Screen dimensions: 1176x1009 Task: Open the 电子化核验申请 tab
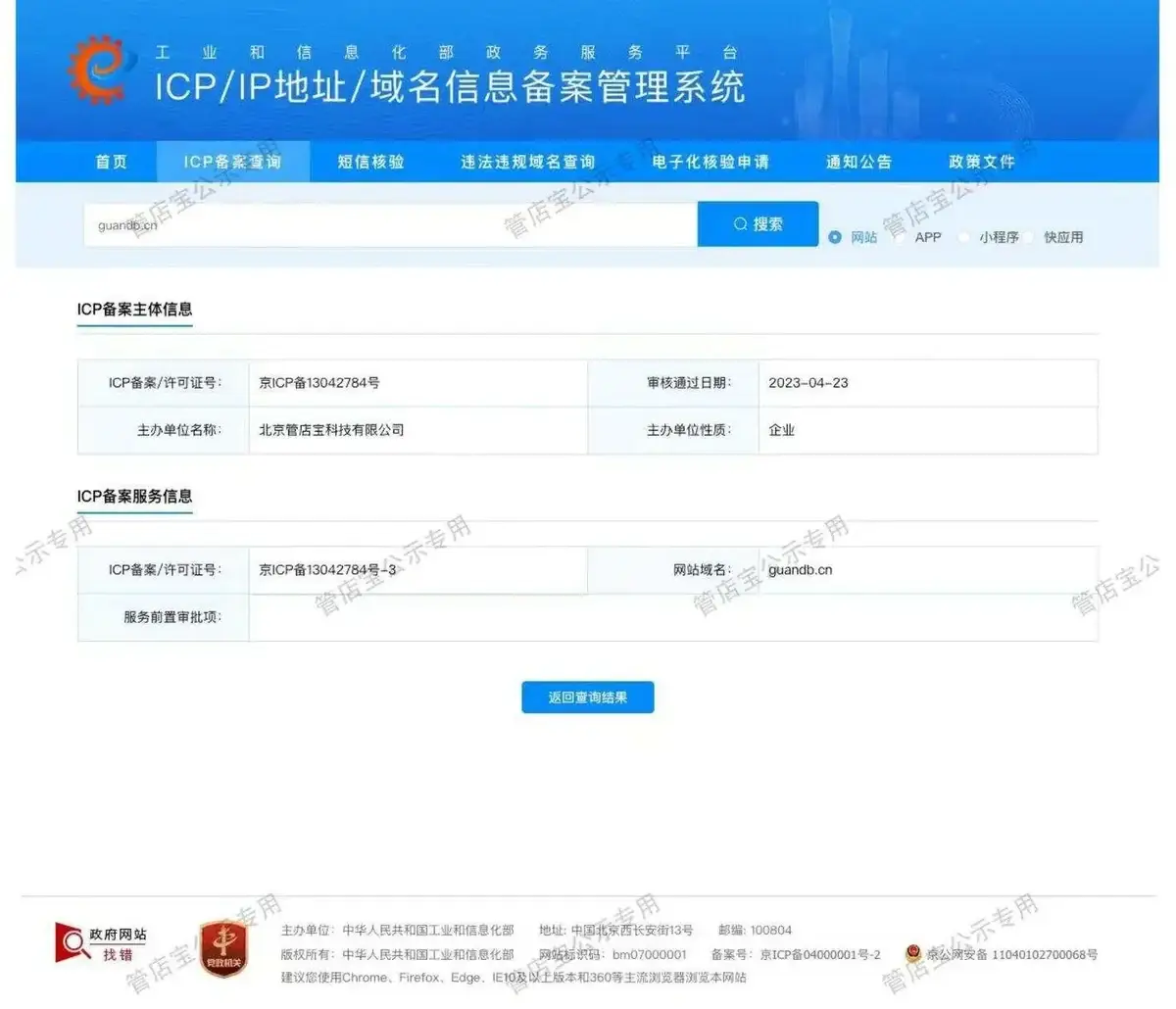click(x=711, y=162)
